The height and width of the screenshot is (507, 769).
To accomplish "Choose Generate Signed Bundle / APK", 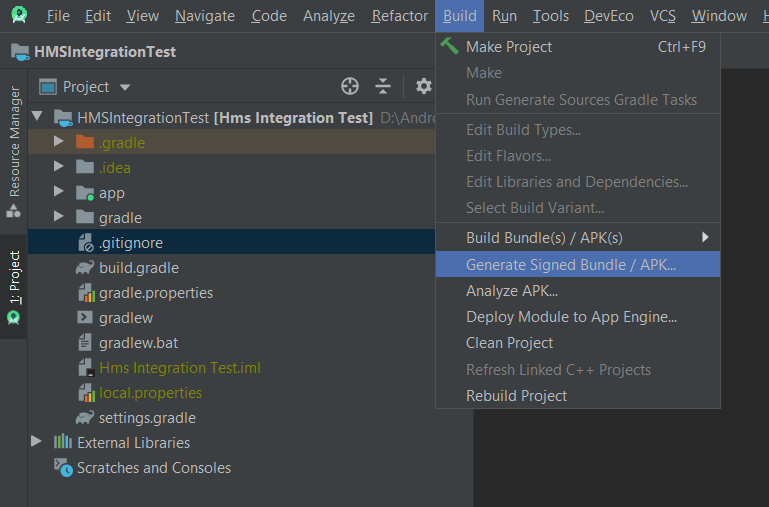I will coord(570,265).
